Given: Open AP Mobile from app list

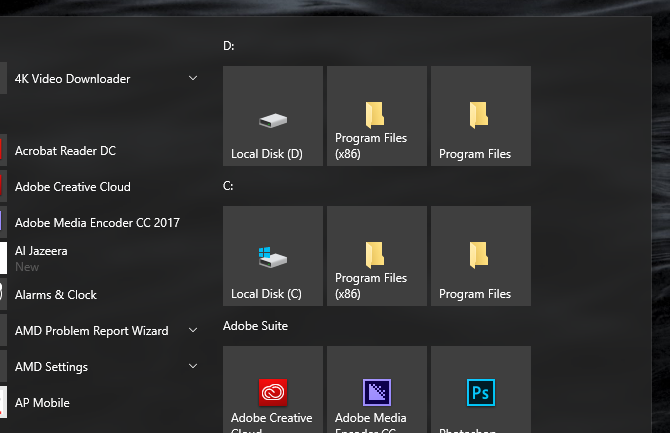Looking at the screenshot, I should pos(103,403).
